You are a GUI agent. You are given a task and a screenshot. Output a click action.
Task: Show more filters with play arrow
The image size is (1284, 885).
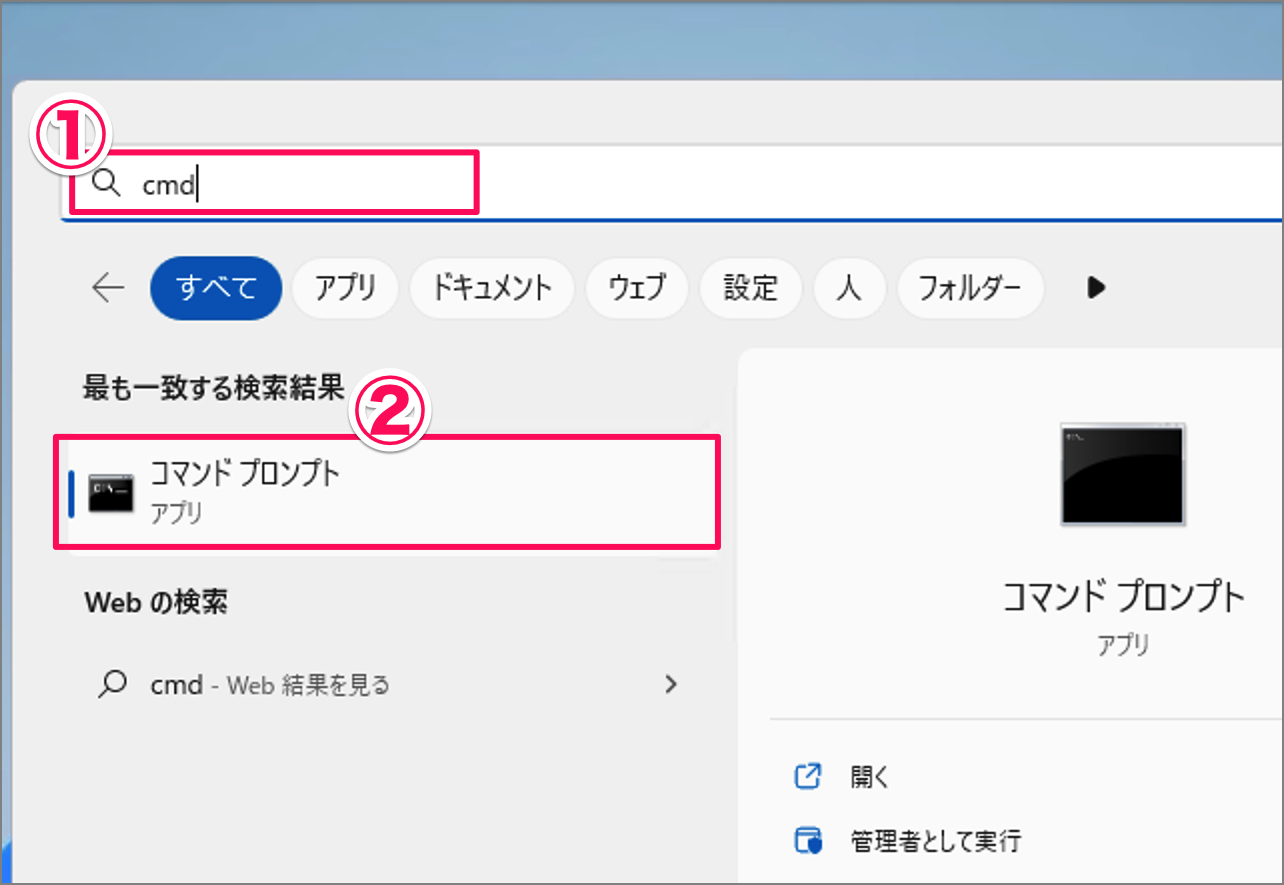[1096, 288]
